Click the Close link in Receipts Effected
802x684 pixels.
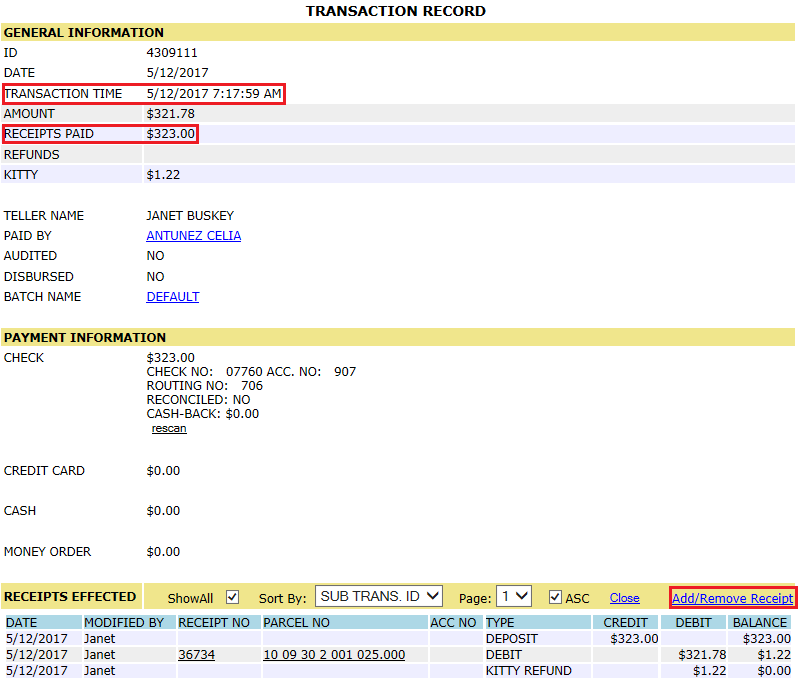click(624, 598)
